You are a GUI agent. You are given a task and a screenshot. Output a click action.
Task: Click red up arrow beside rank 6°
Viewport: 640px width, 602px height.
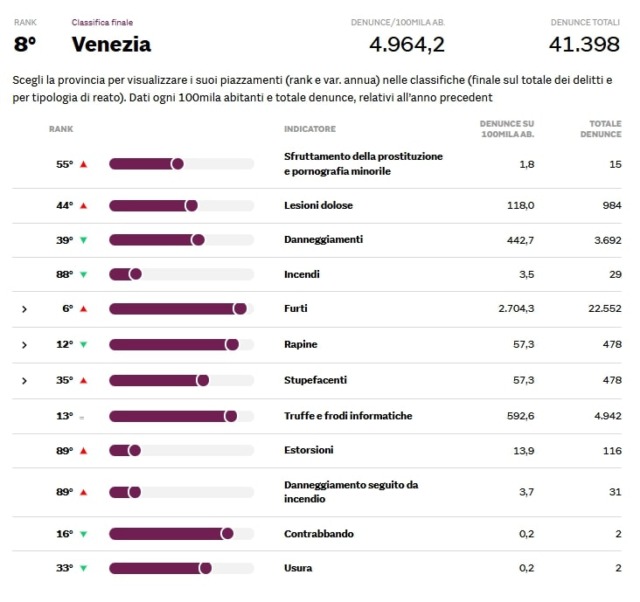tap(83, 309)
